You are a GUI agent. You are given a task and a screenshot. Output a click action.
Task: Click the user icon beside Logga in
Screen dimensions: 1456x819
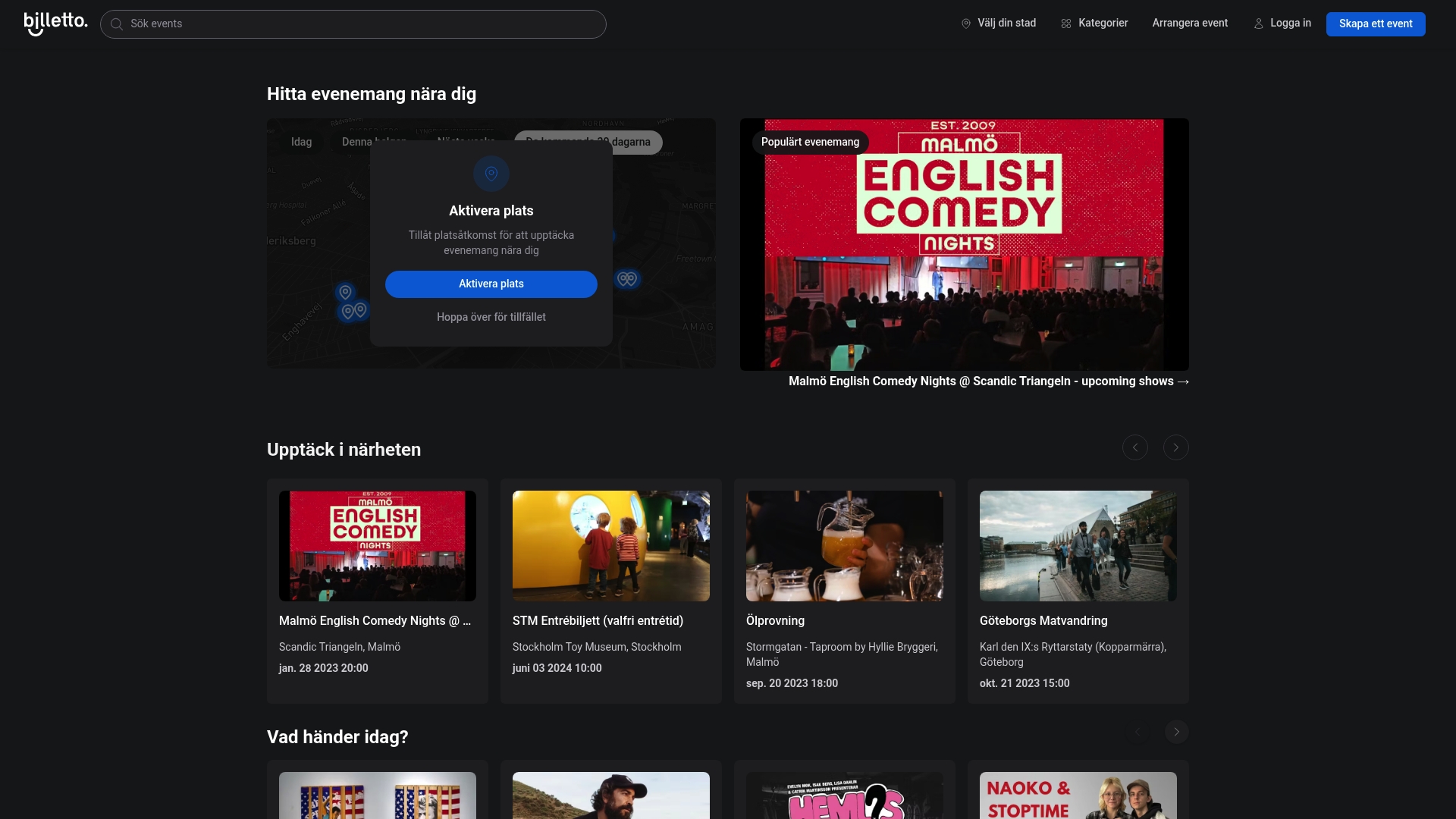[x=1259, y=23]
